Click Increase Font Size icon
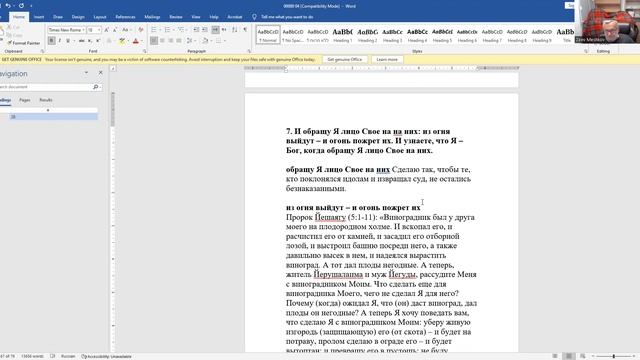The height and width of the screenshot is (360, 640). point(107,30)
